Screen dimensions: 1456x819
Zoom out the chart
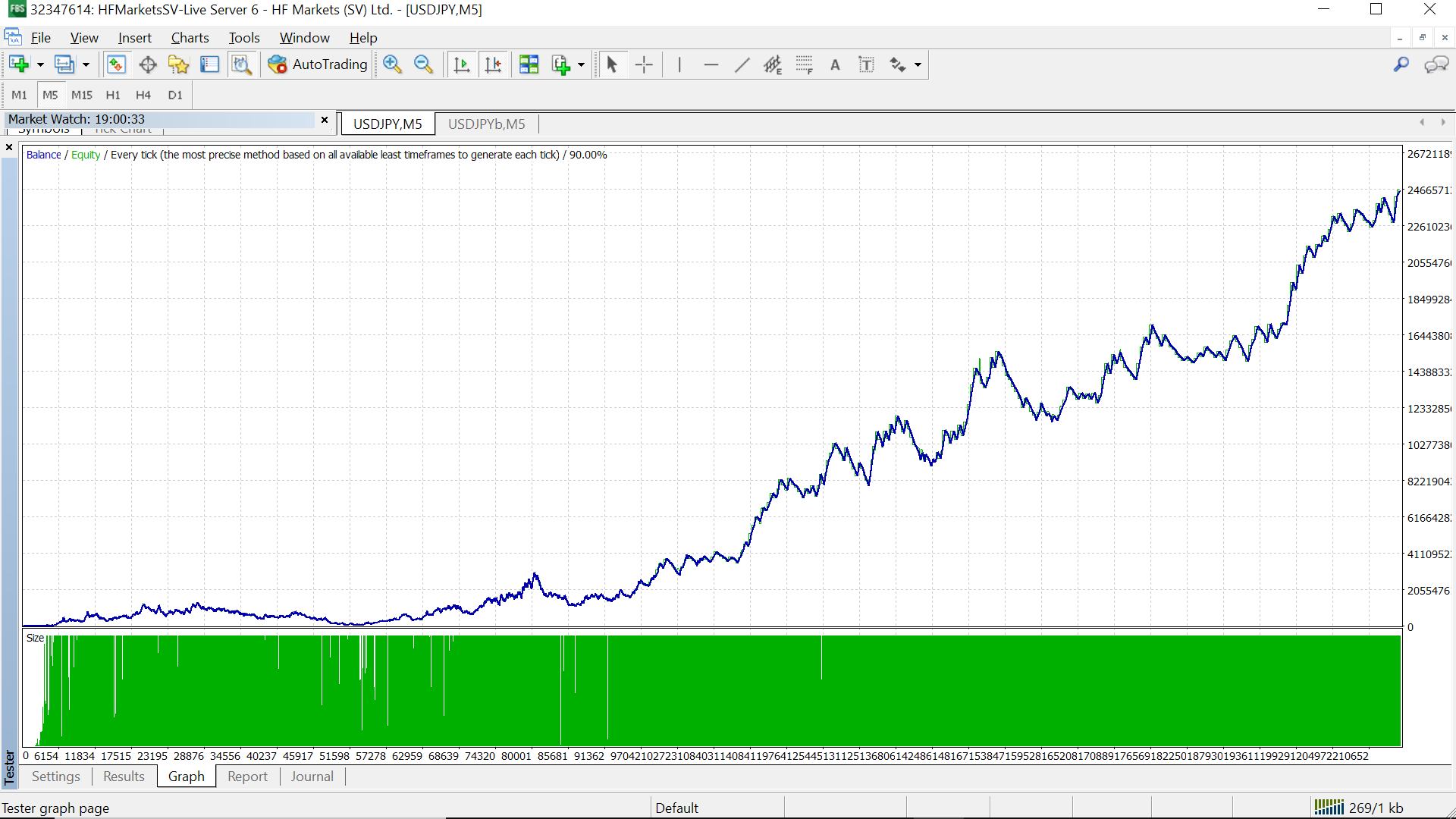point(423,65)
